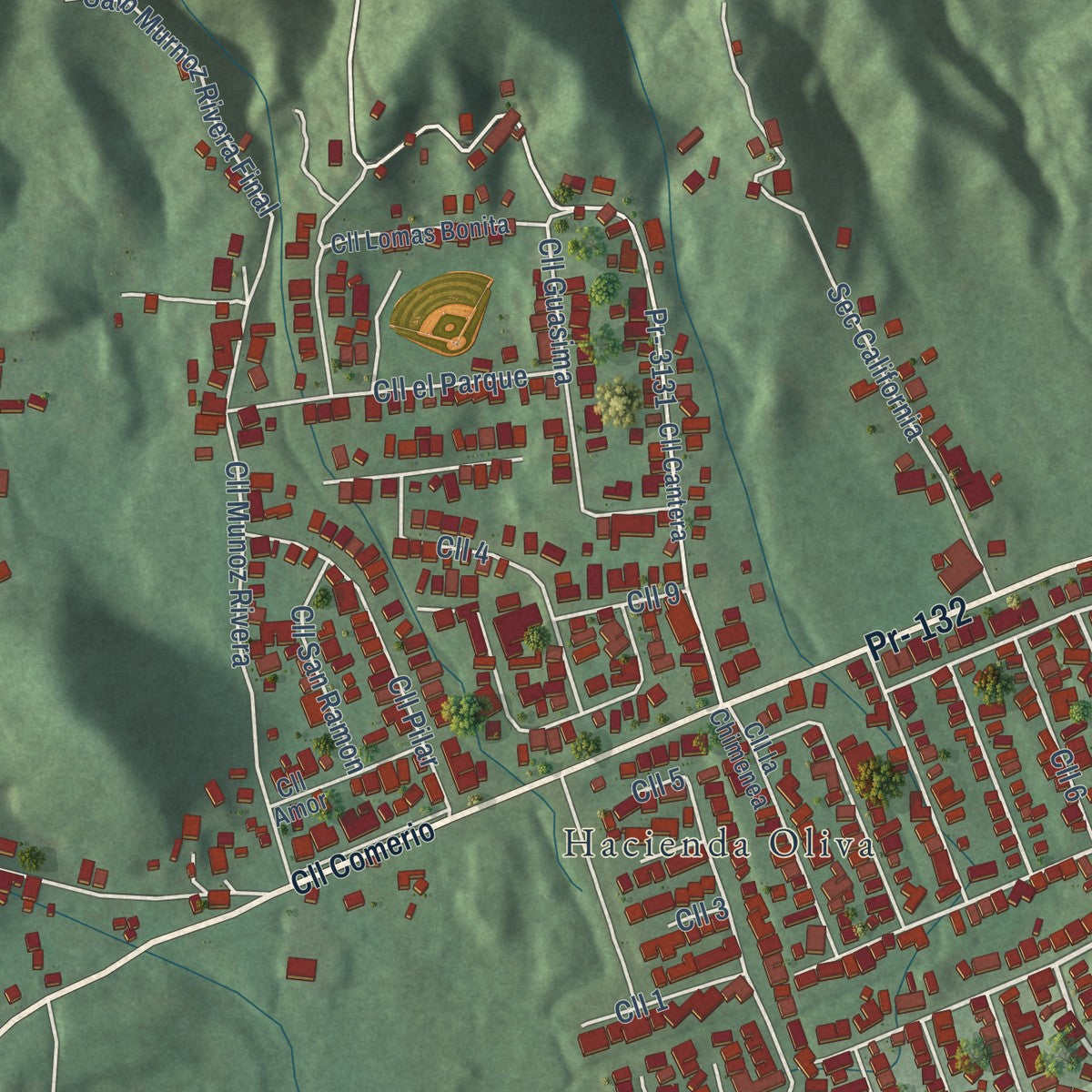The height and width of the screenshot is (1092, 1092).
Task: Click the 'Sec California' street label
Action: (875, 362)
